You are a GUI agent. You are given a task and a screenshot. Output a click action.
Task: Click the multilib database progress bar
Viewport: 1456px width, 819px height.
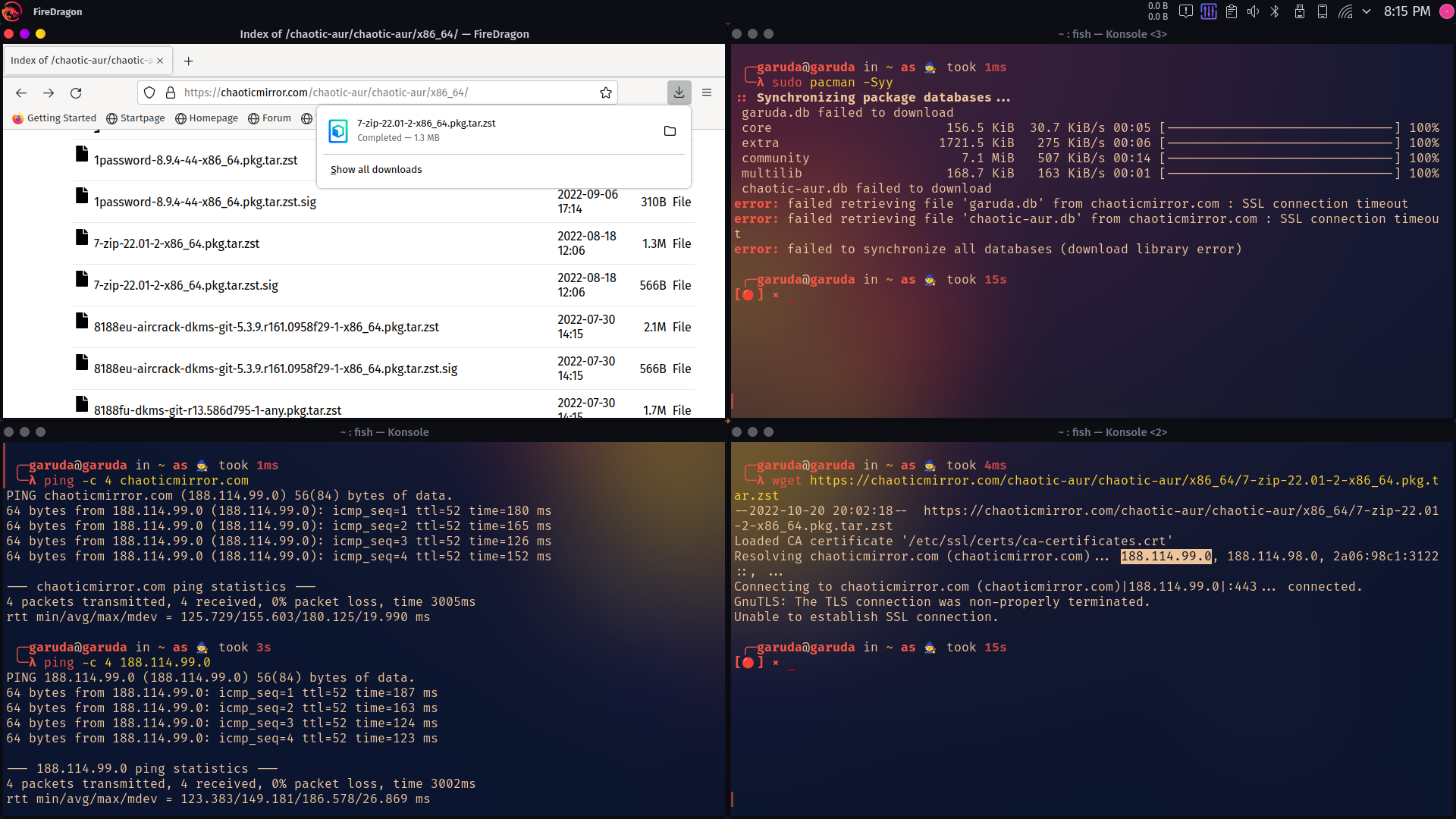(1280, 174)
